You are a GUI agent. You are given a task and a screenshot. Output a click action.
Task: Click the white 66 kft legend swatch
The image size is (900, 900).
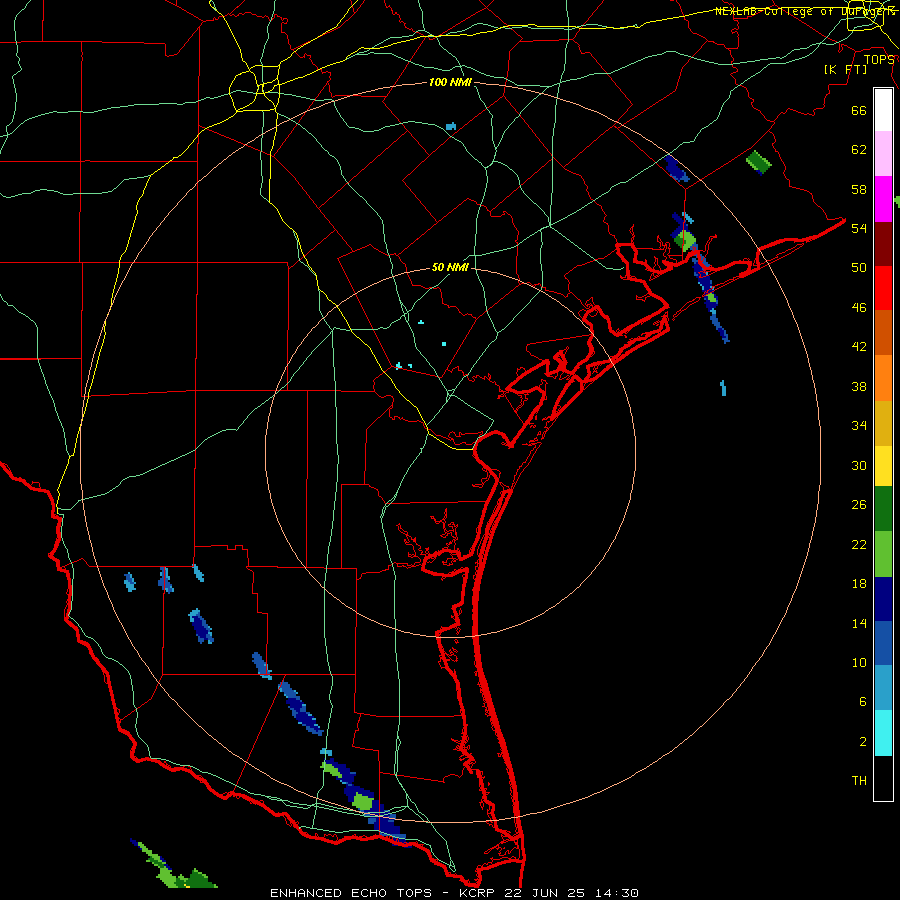tap(883, 110)
